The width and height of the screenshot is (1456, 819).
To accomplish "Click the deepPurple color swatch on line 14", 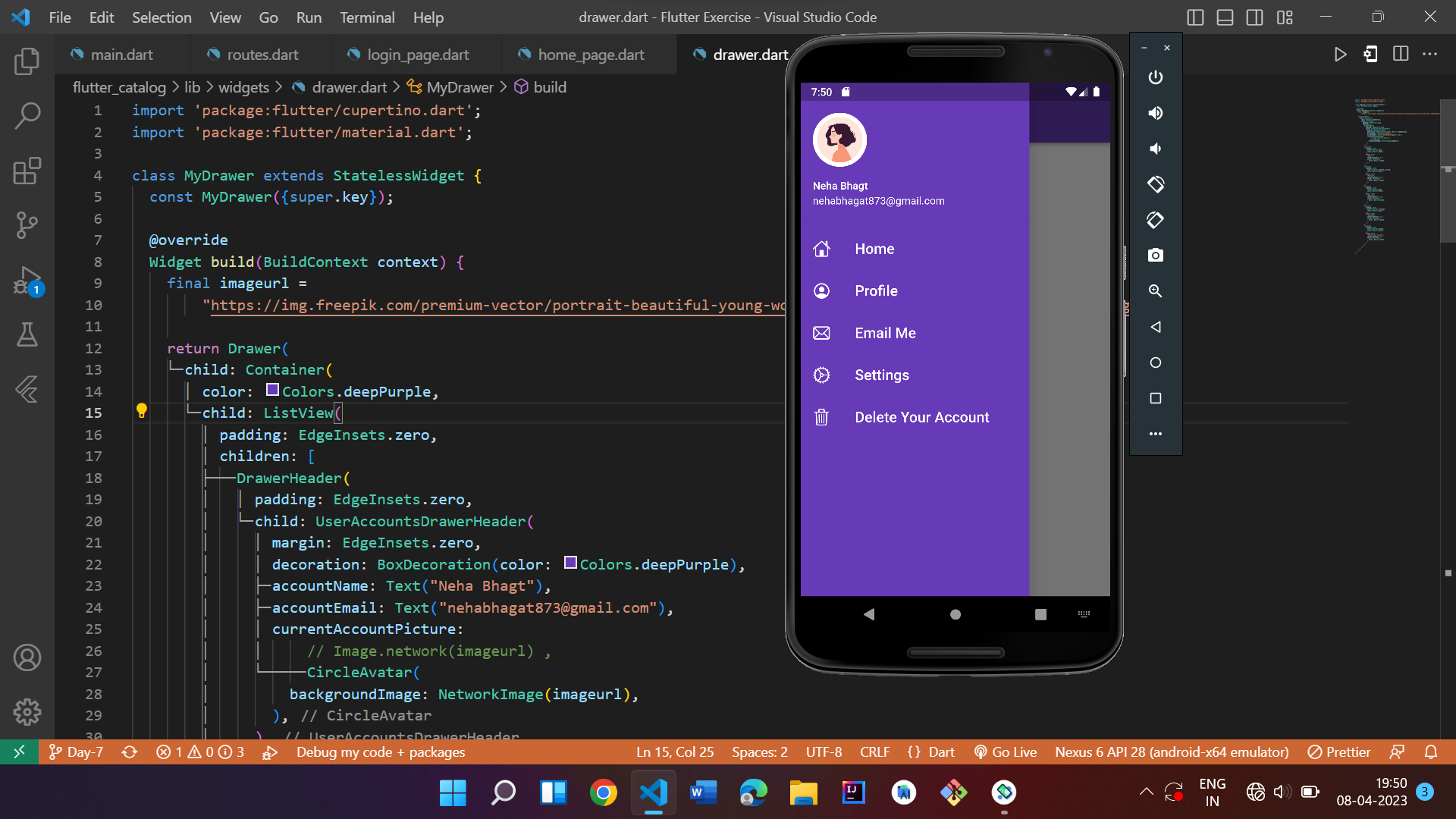I will pos(272,390).
